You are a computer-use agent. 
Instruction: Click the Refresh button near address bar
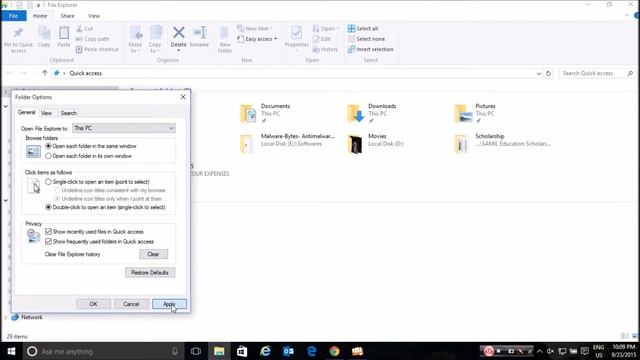549,73
